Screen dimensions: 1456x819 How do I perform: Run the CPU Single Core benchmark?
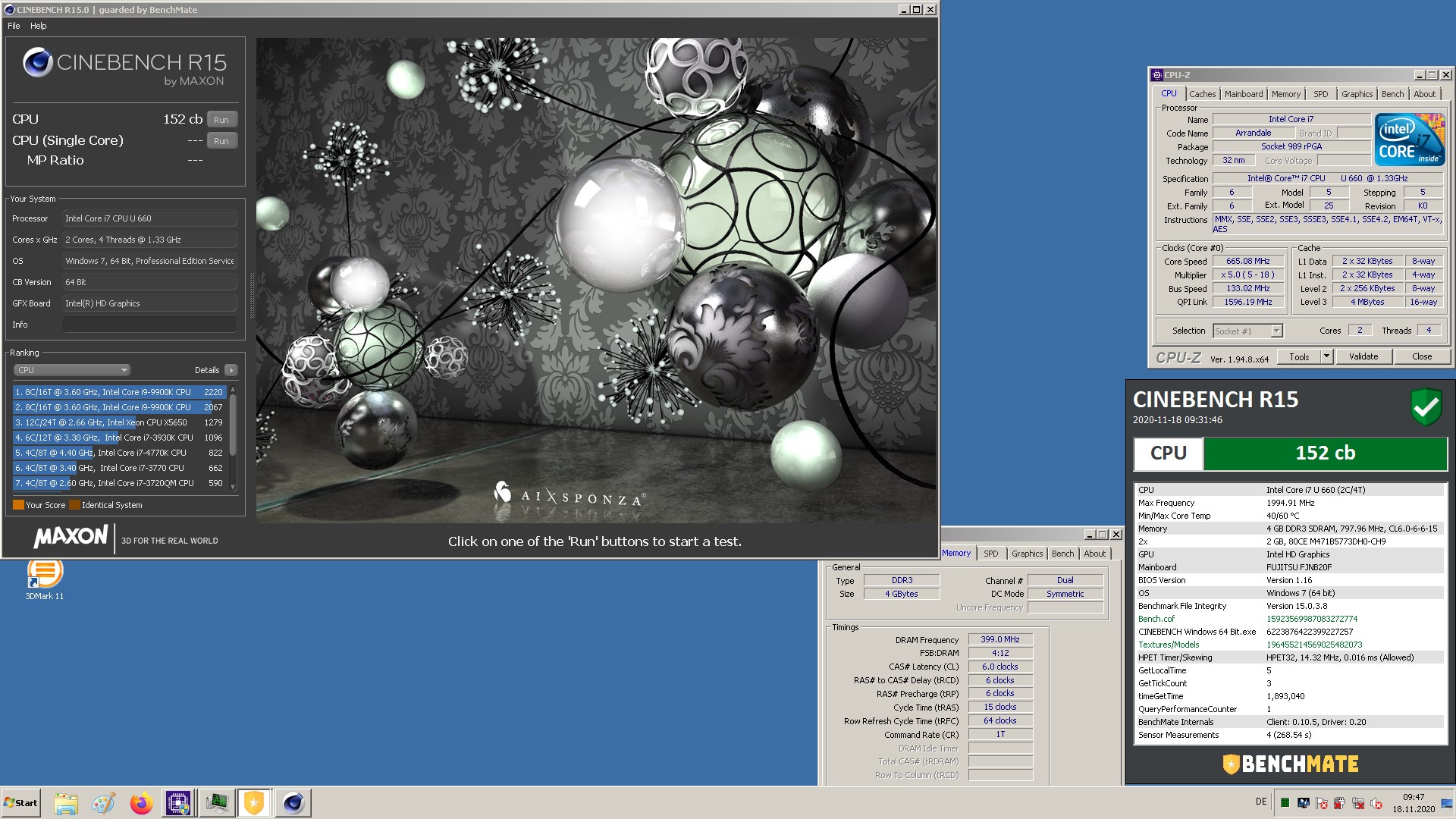[x=221, y=141]
